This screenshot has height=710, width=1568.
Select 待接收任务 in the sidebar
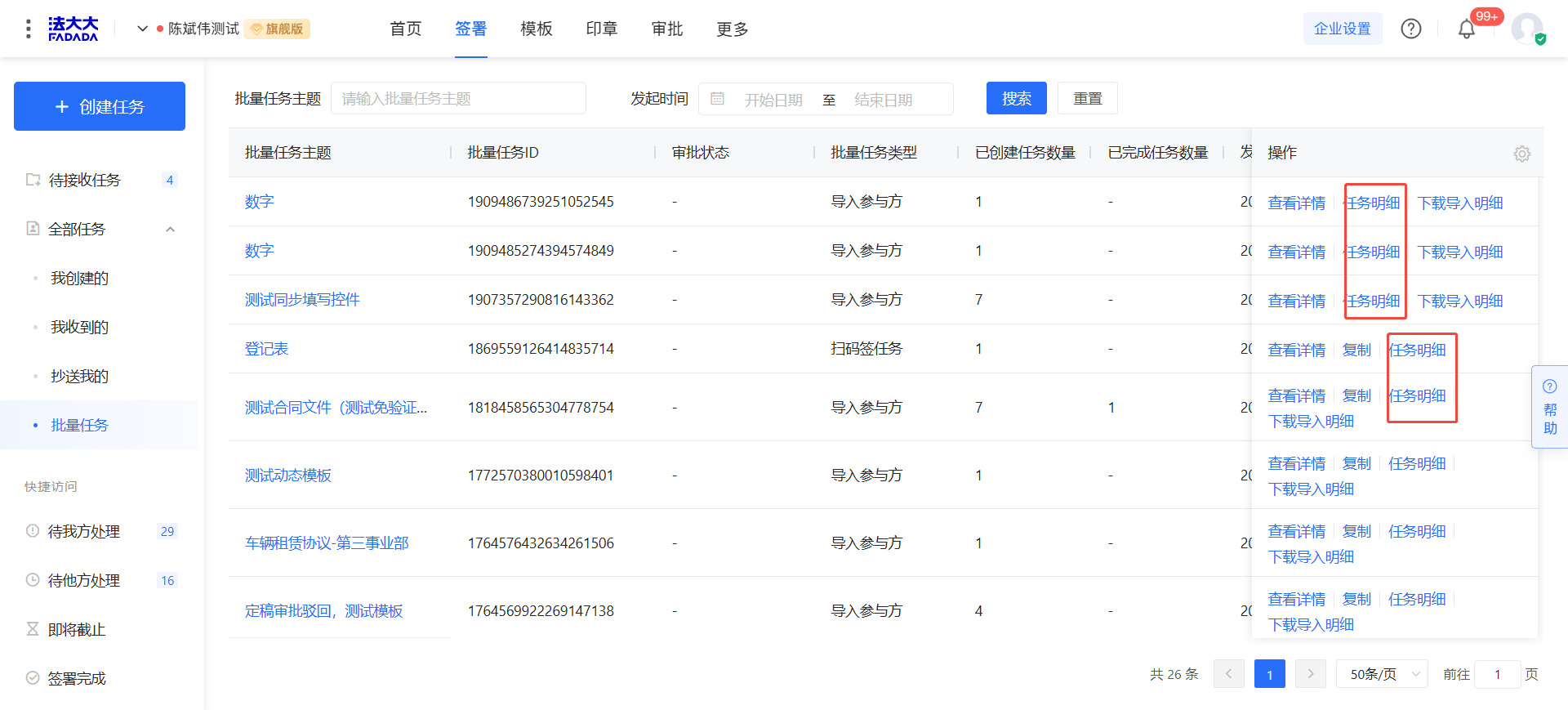tap(85, 180)
